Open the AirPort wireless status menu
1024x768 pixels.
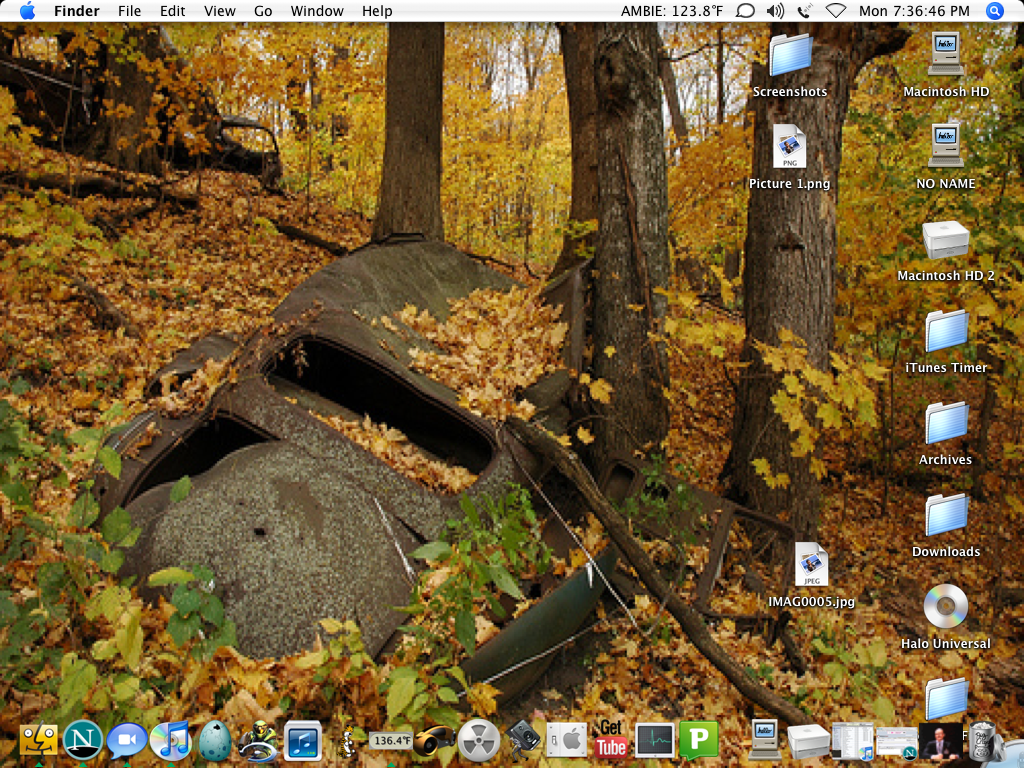[836, 11]
